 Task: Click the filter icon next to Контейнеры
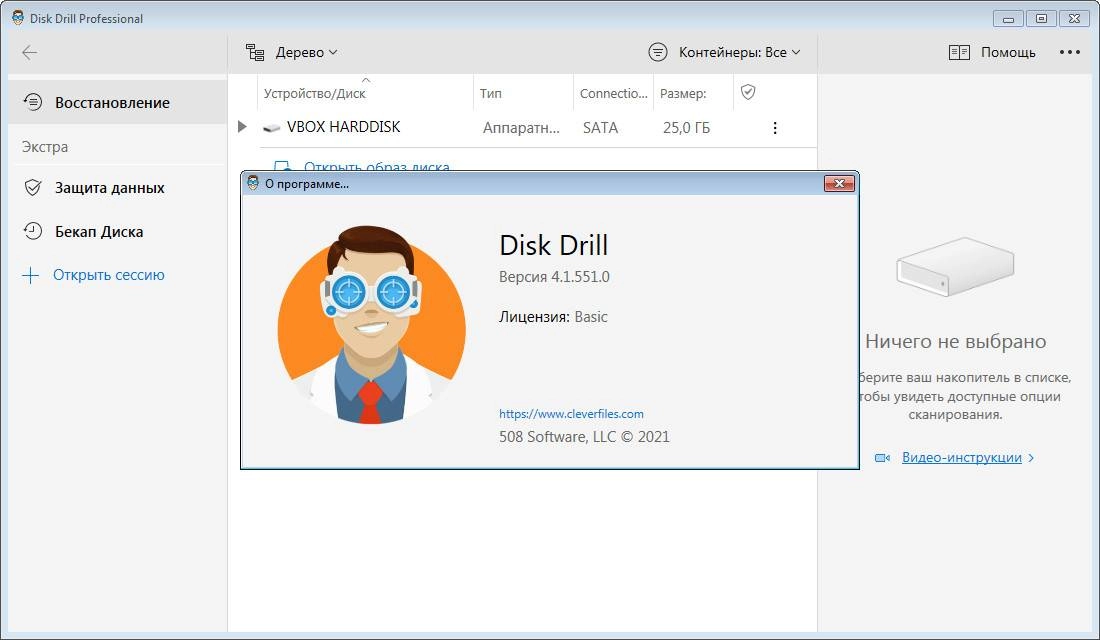(657, 53)
